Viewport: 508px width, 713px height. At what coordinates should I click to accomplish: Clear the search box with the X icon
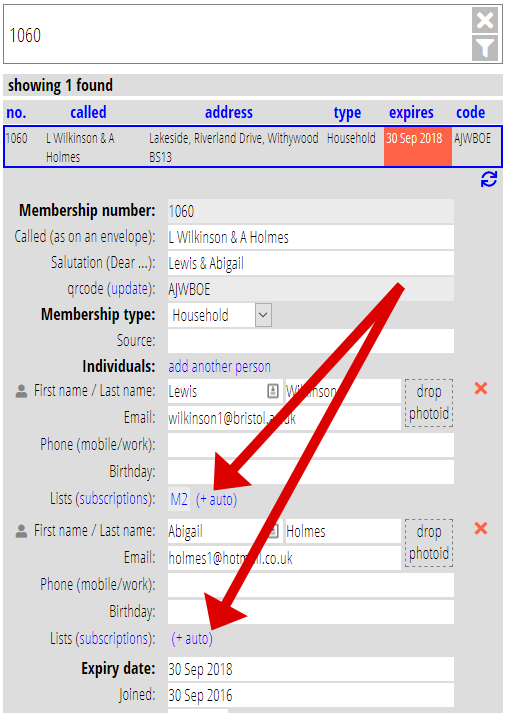tap(485, 20)
